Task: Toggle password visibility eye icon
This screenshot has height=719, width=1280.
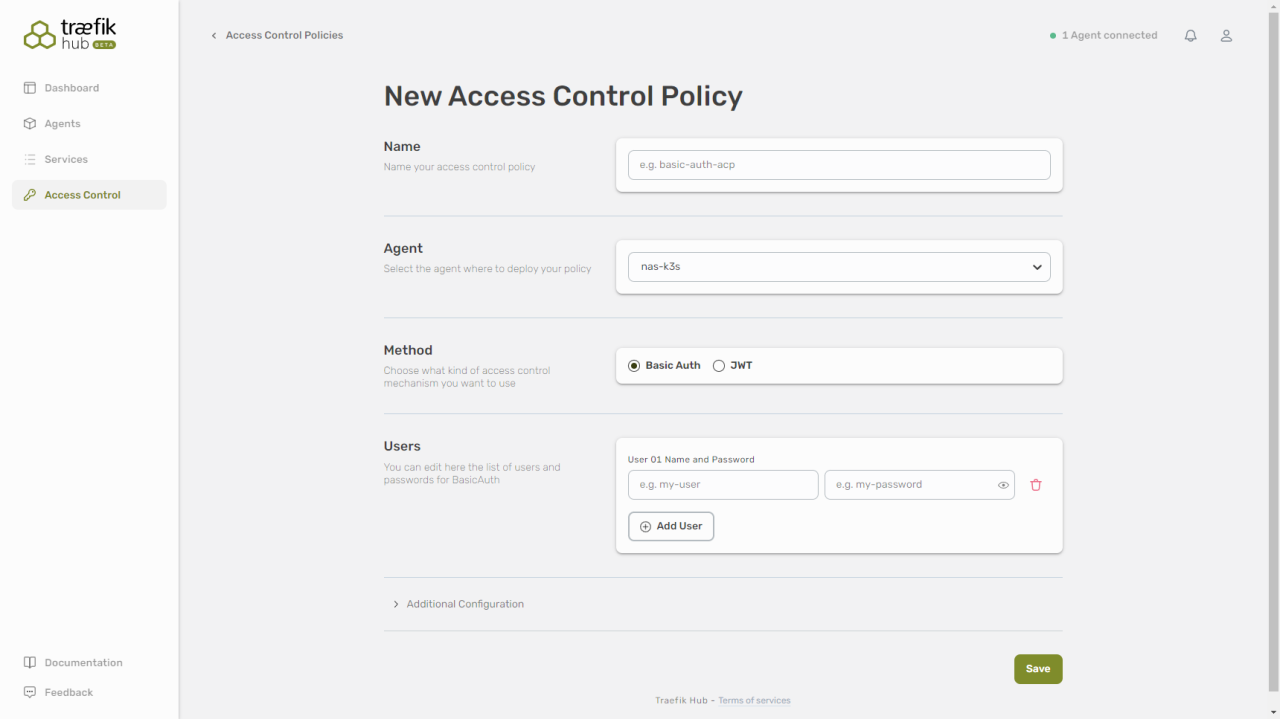Action: pyautogui.click(x=1003, y=485)
